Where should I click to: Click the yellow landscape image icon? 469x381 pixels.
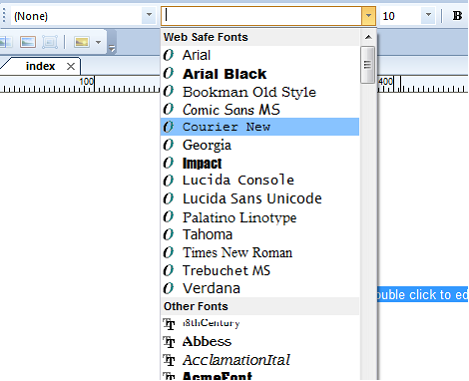click(x=82, y=42)
